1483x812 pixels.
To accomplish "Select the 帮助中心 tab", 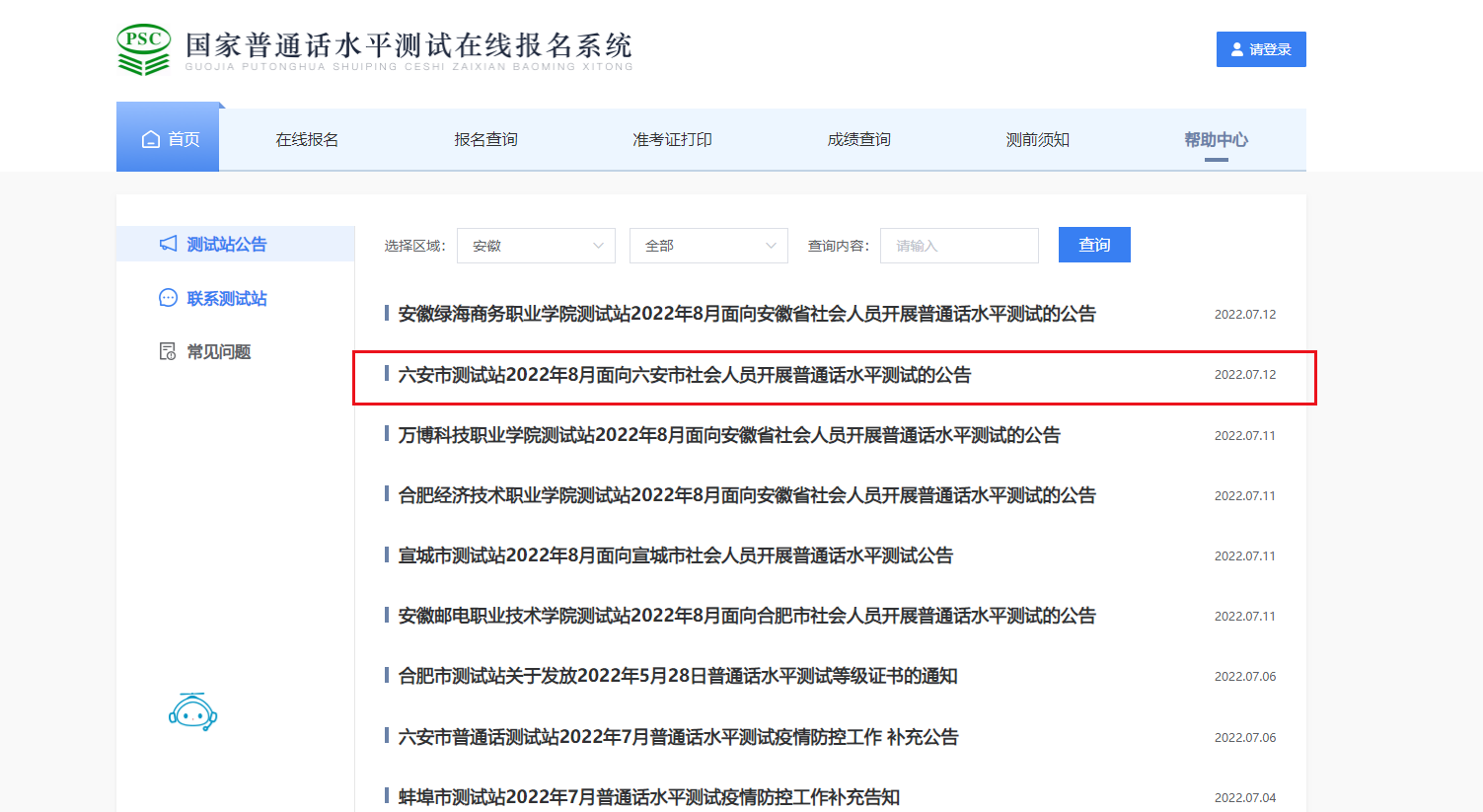I will pyautogui.click(x=1216, y=140).
